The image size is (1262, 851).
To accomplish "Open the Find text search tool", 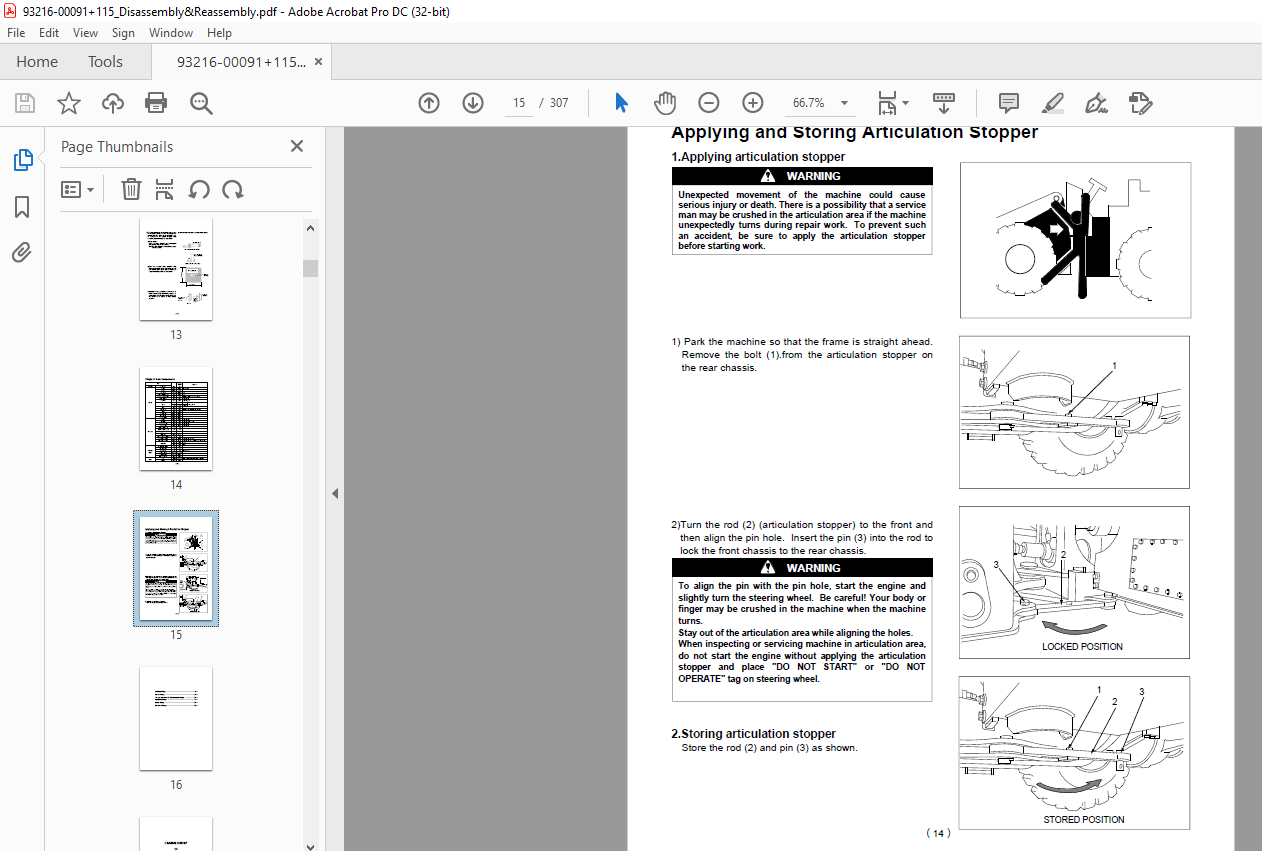I will pos(201,103).
